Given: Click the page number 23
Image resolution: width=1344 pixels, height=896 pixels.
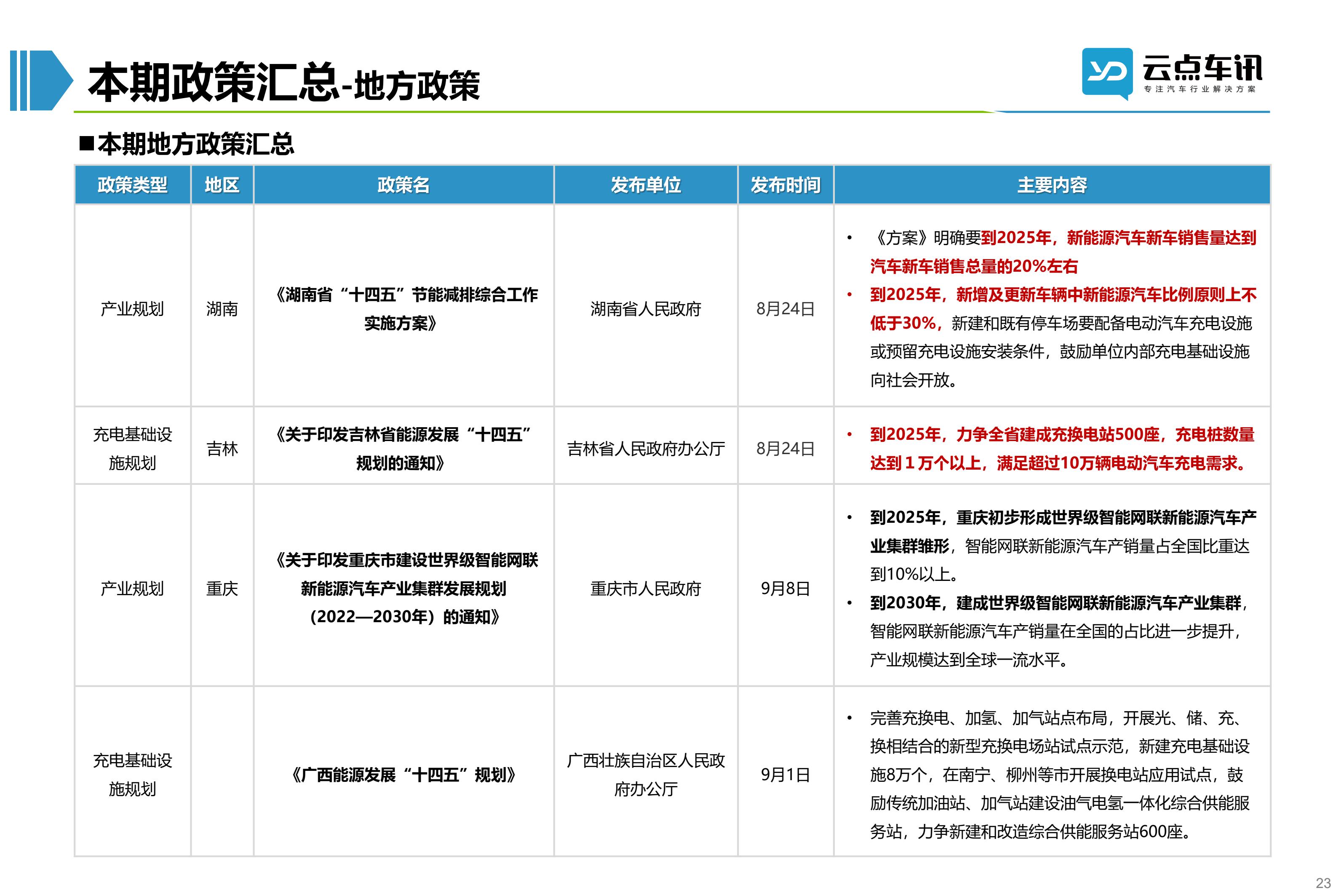Looking at the screenshot, I should coord(1323,883).
